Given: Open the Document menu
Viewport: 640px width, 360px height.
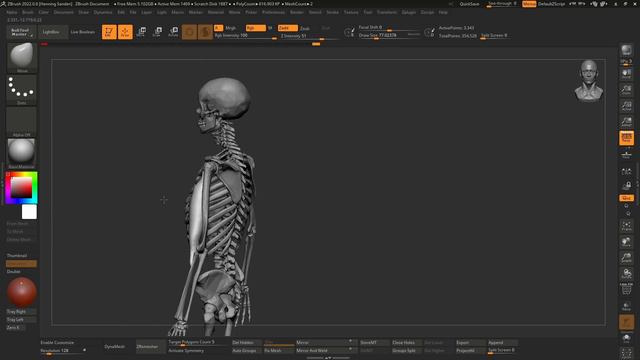Looking at the screenshot, I should [64, 13].
